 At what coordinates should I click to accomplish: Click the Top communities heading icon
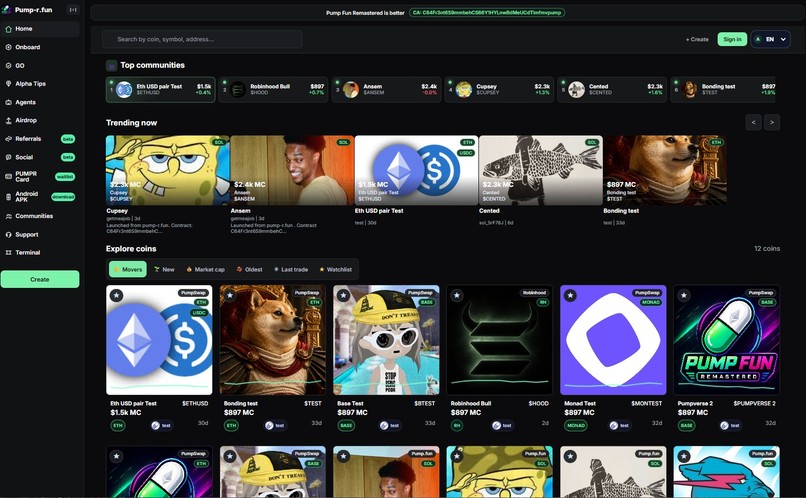point(112,65)
